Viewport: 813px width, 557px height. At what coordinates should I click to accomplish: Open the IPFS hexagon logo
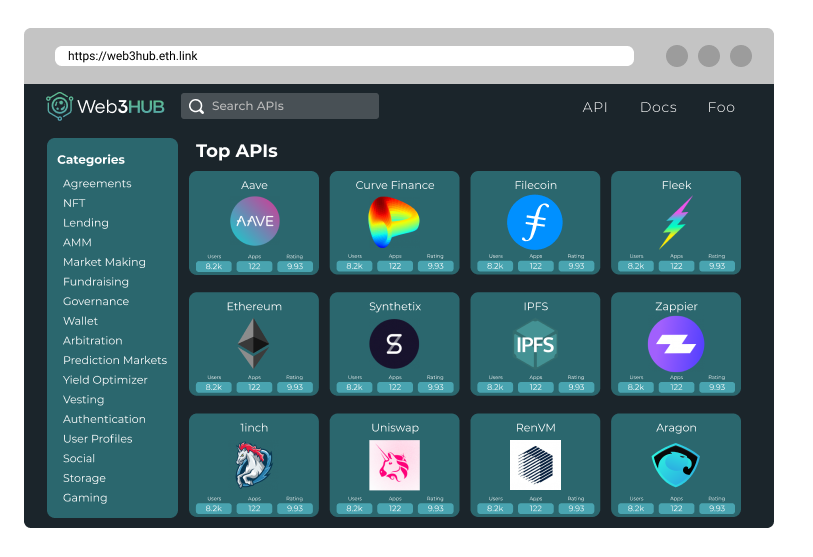coord(535,344)
